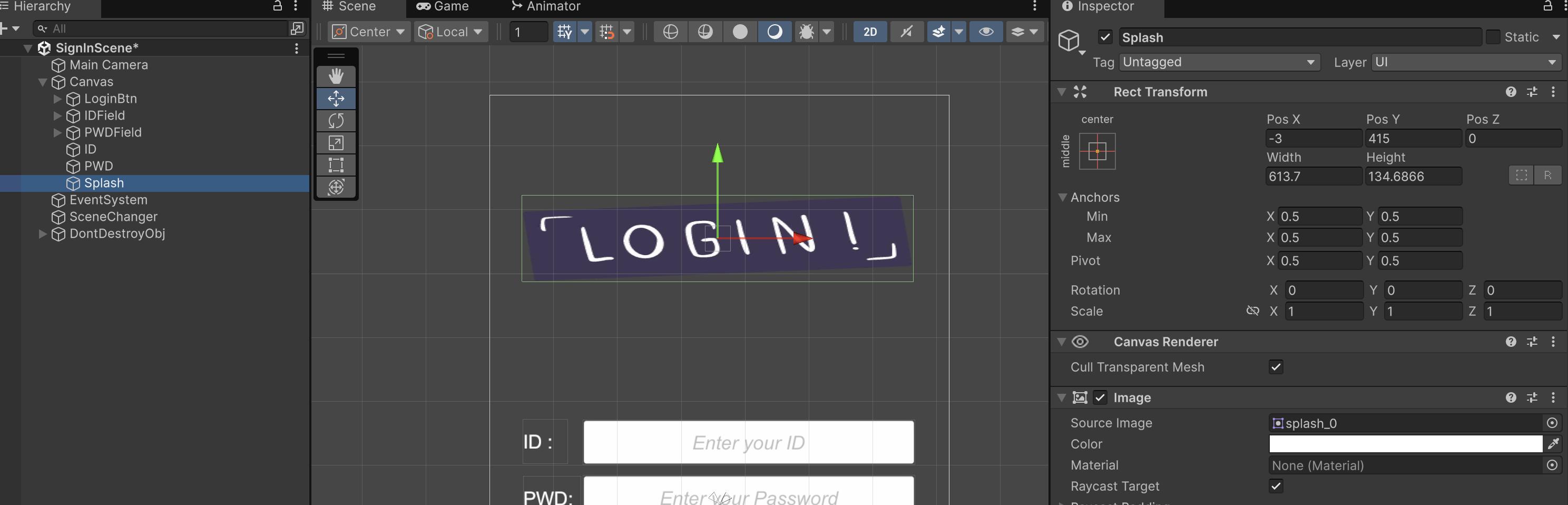Toggle audio mute icon in Scene toolbar
This screenshot has width=1568, height=505.
906,32
